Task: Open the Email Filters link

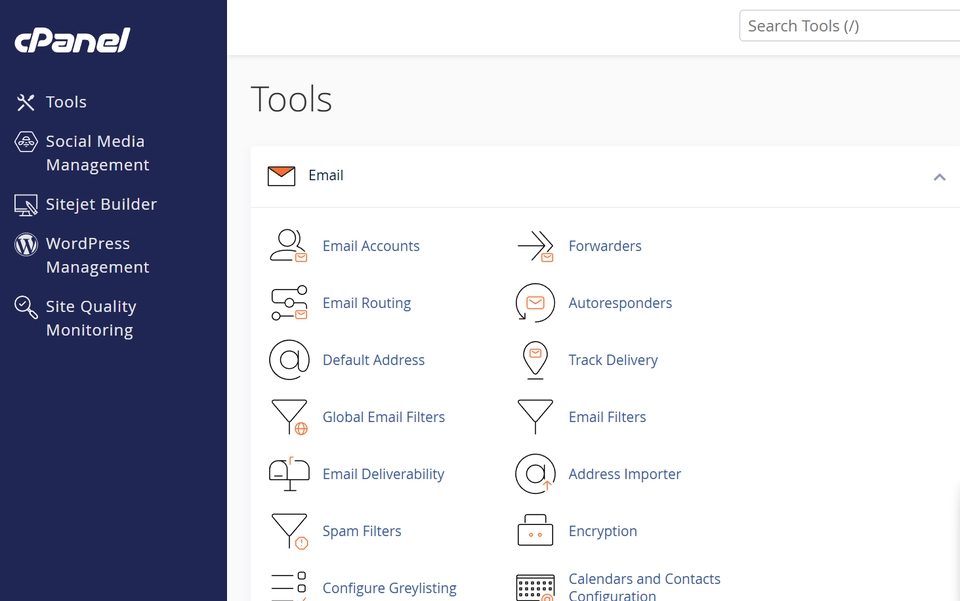Action: [x=607, y=417]
